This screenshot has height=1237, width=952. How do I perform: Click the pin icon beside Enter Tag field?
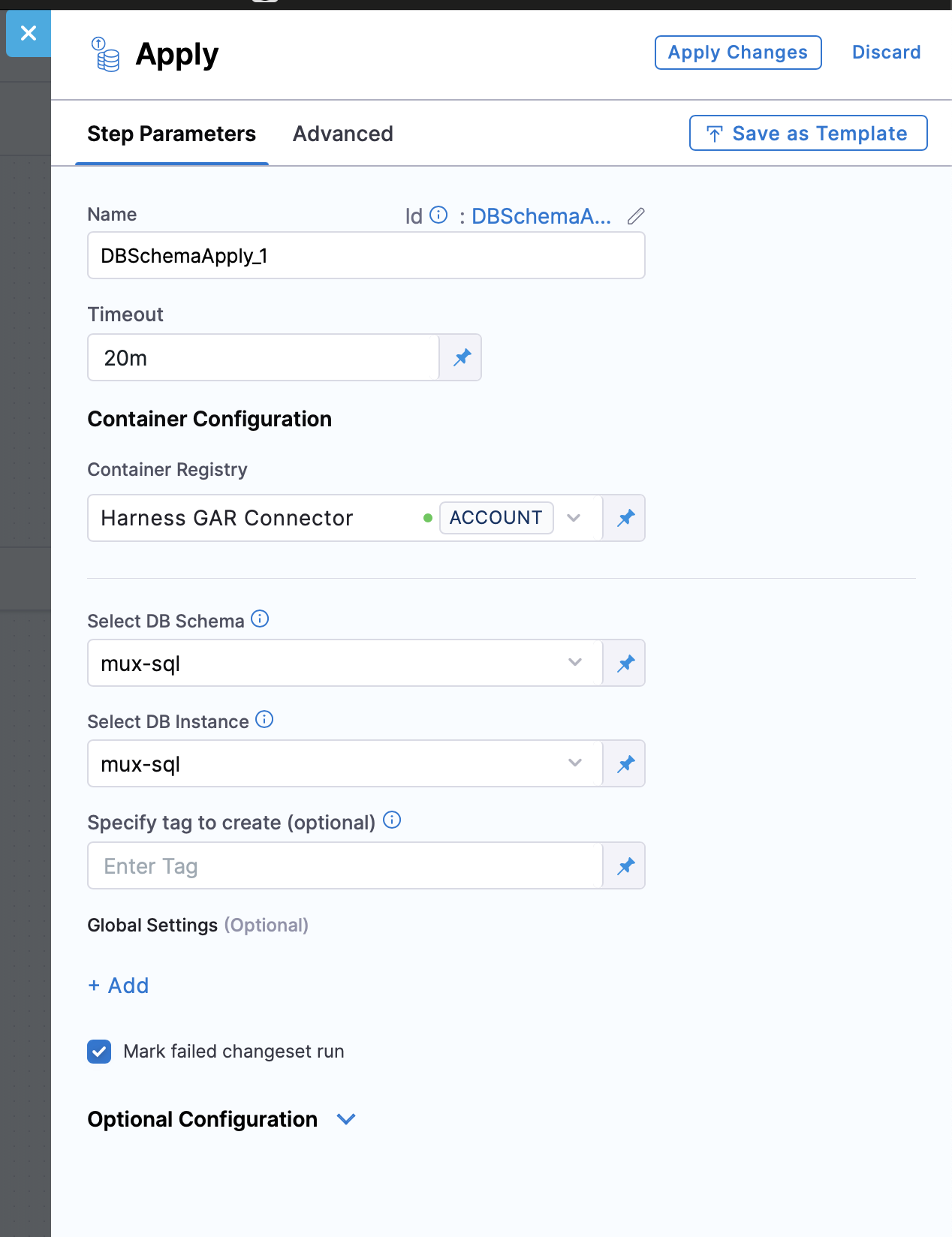[x=625, y=866]
